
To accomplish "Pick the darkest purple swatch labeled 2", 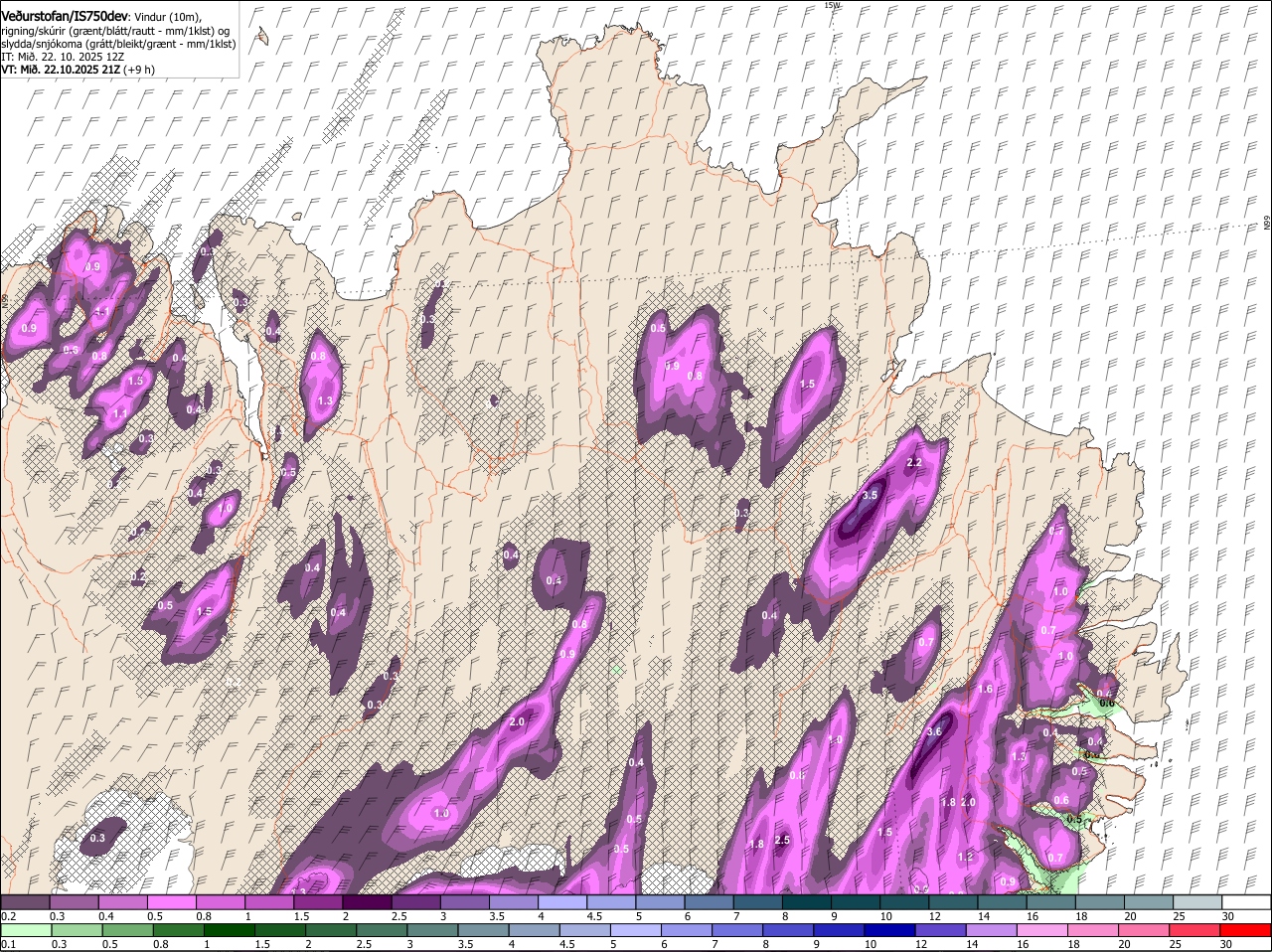I will coord(366,901).
